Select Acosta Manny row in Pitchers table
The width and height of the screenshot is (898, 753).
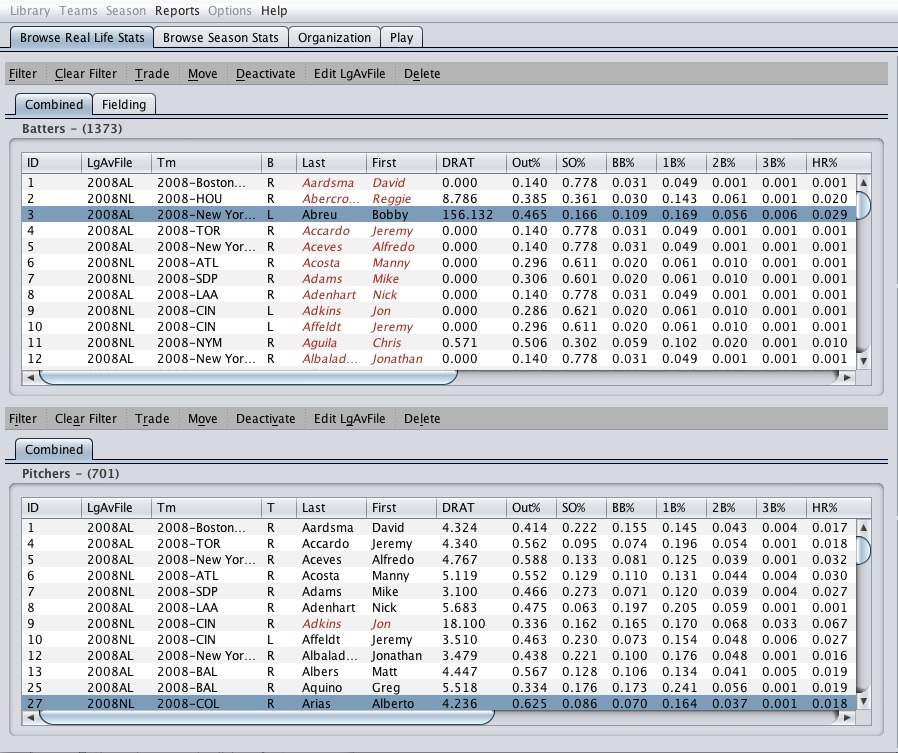coord(439,575)
